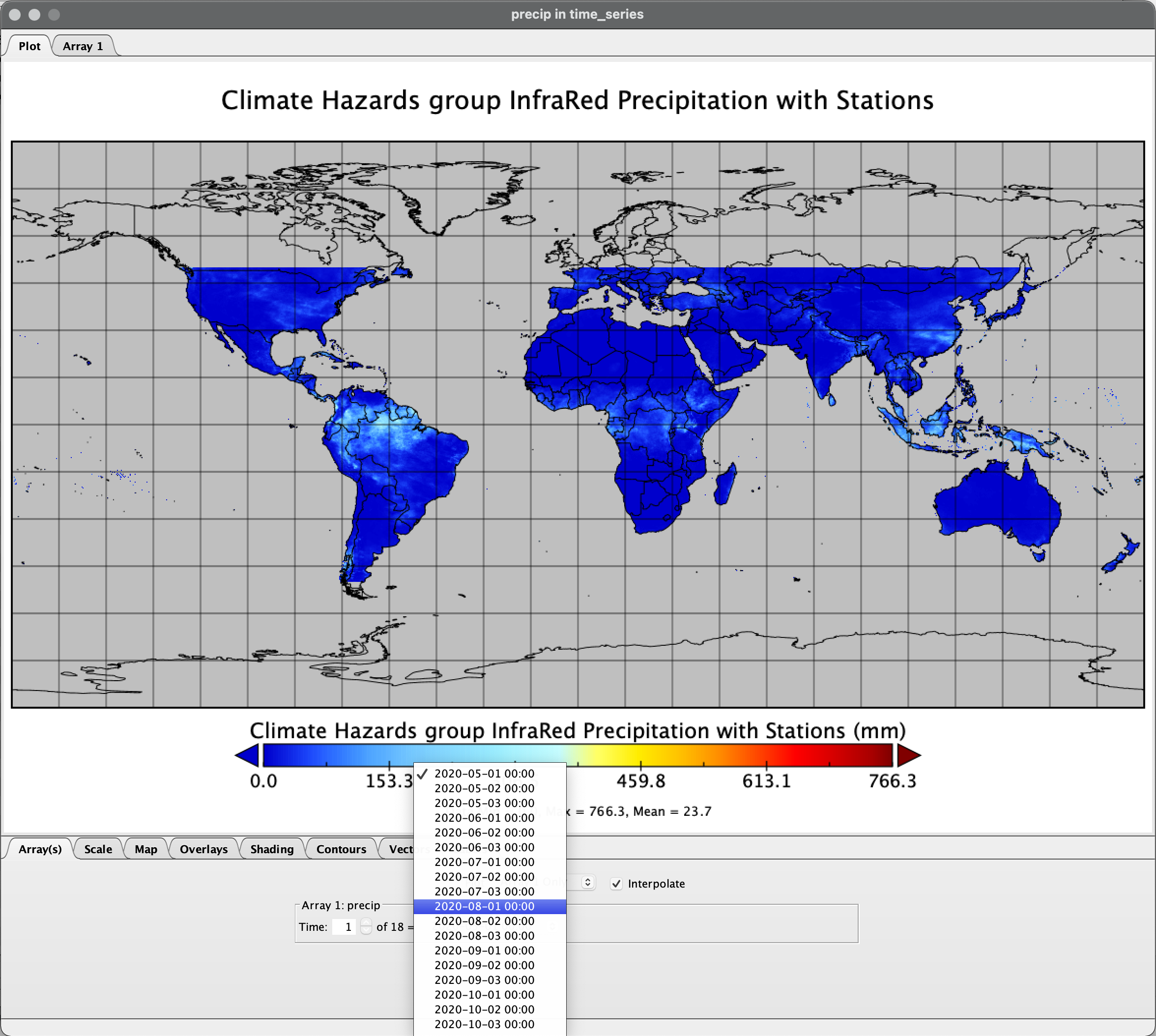Pick the checked 2020-05-01 00:00 entry

(484, 774)
